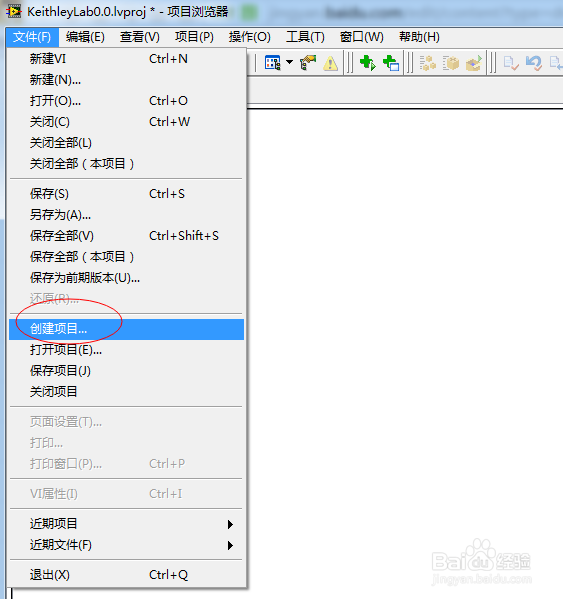Select 关闭(C) in the File menu
This screenshot has height=599, width=563.
coord(126,122)
